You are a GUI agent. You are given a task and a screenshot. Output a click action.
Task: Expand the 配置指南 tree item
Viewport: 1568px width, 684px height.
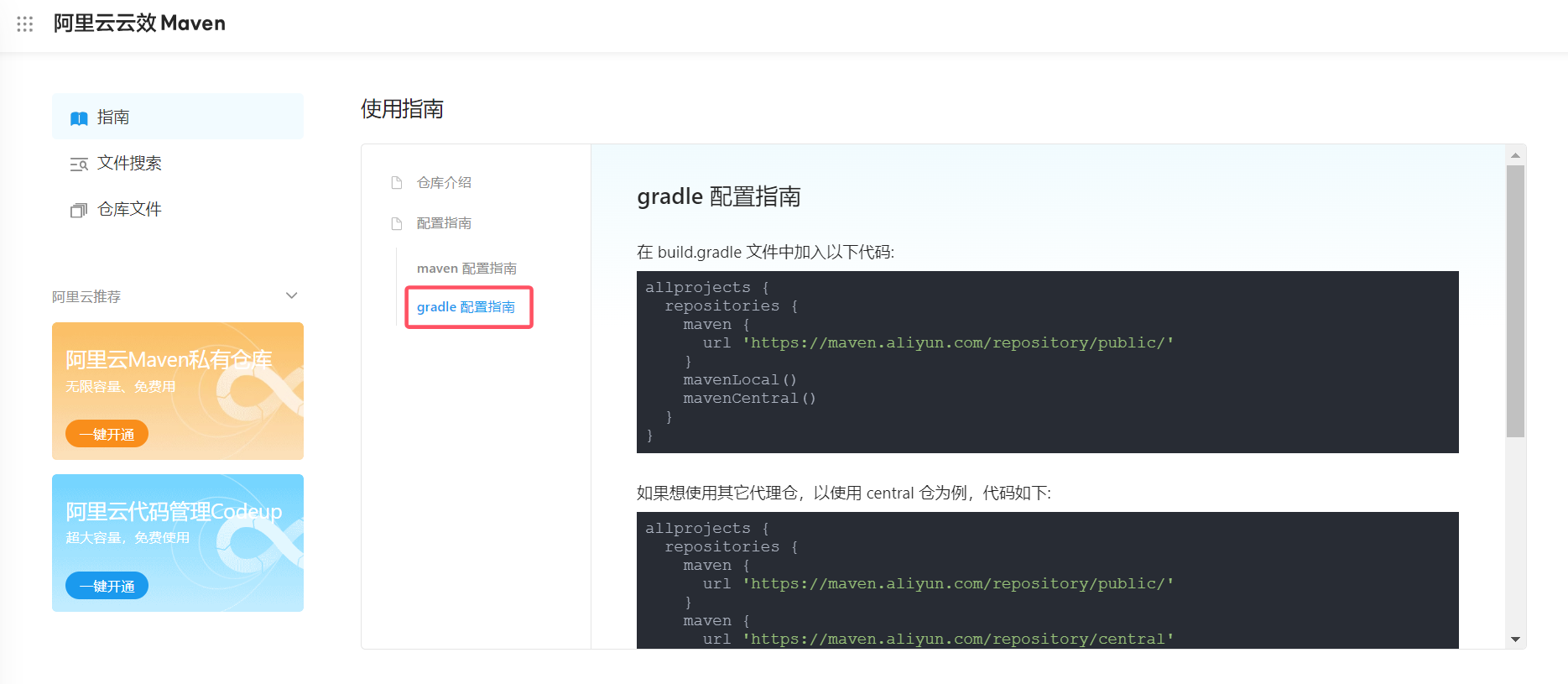click(x=444, y=223)
